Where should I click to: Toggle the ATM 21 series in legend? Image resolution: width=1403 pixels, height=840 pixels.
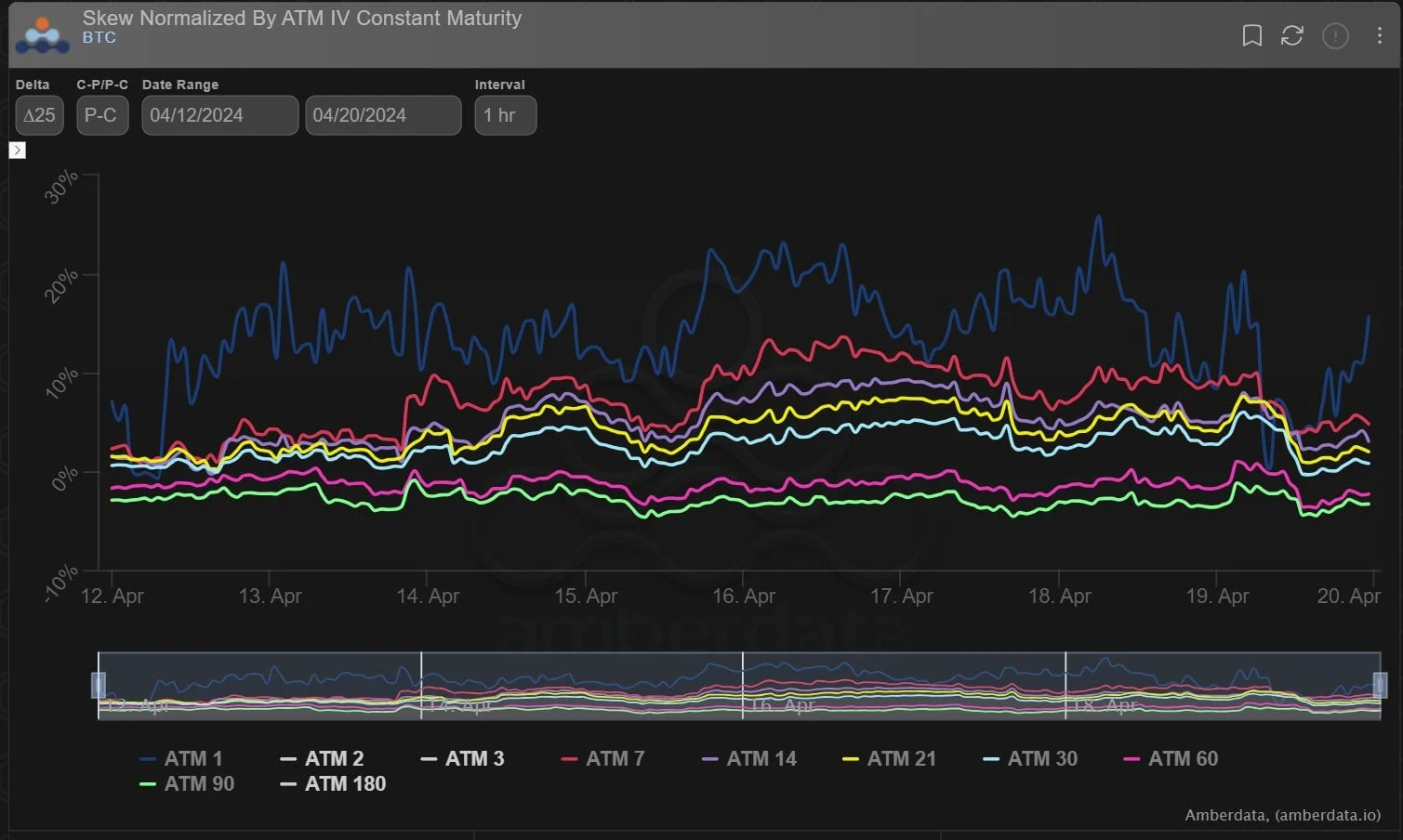click(x=889, y=758)
